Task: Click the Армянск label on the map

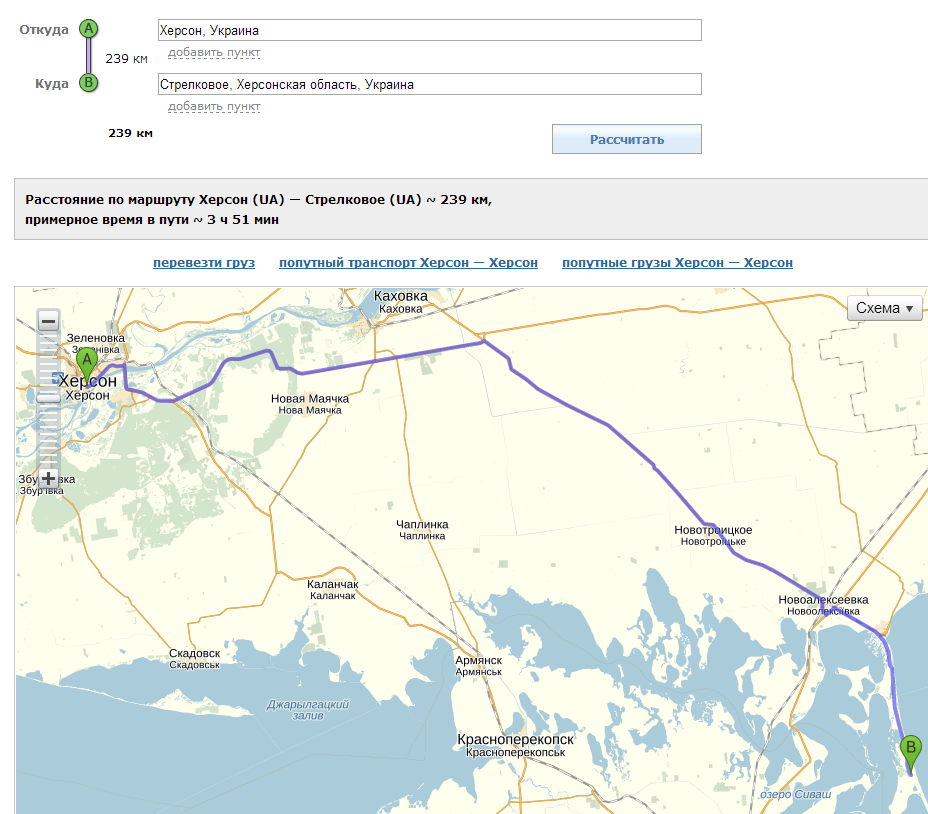Action: [x=478, y=665]
